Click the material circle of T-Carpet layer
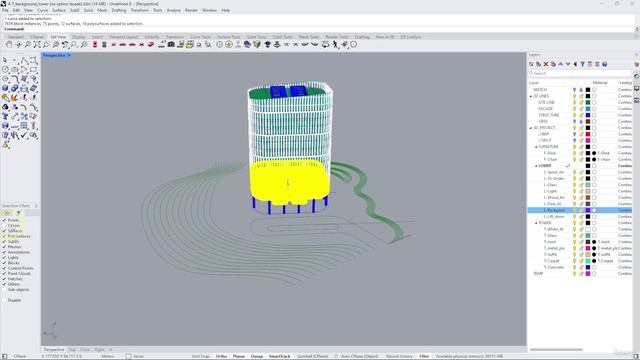Image resolution: width=640 pixels, height=360 pixels. click(594, 261)
